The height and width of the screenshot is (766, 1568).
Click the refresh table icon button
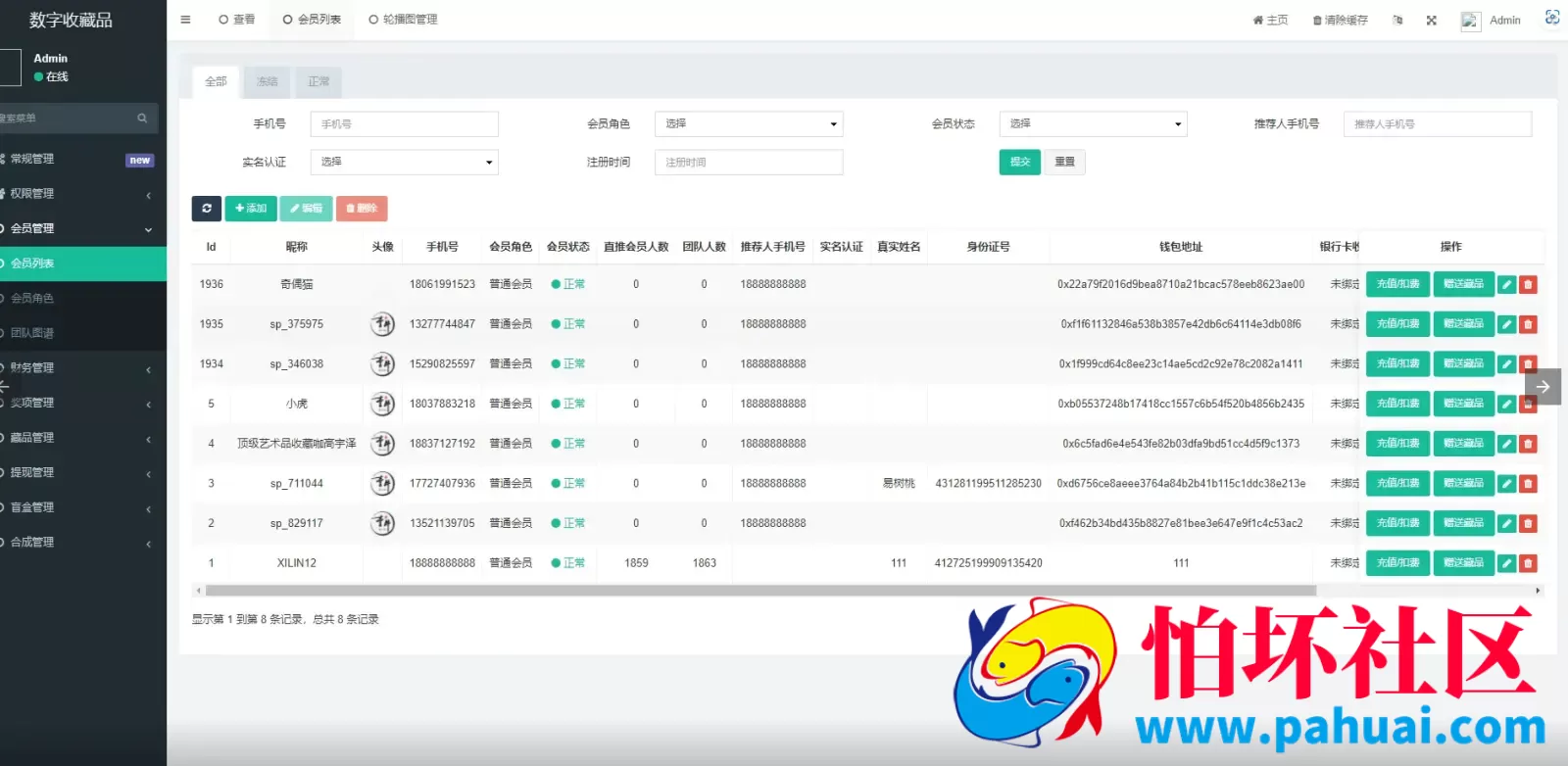coord(207,209)
